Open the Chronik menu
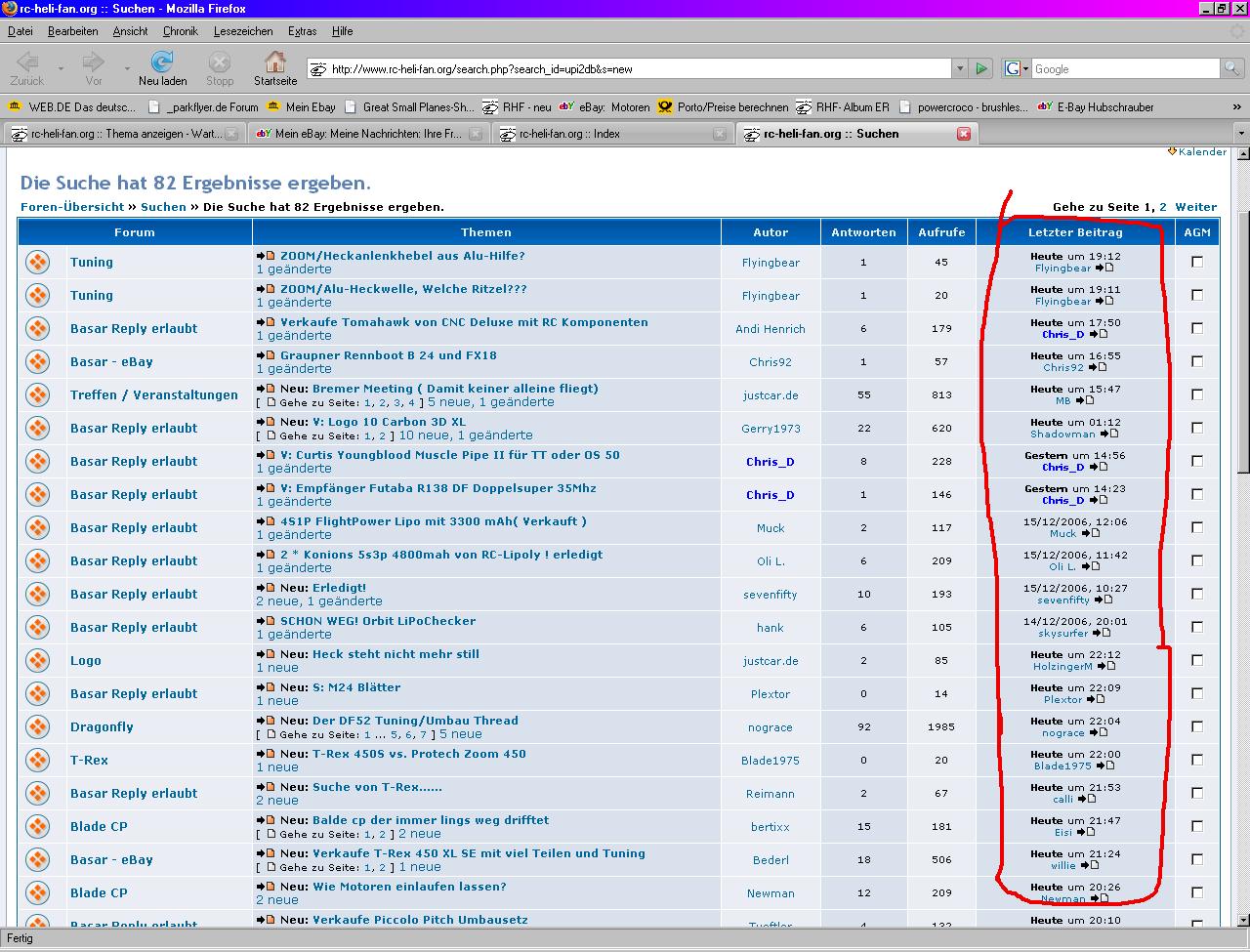 (x=180, y=31)
